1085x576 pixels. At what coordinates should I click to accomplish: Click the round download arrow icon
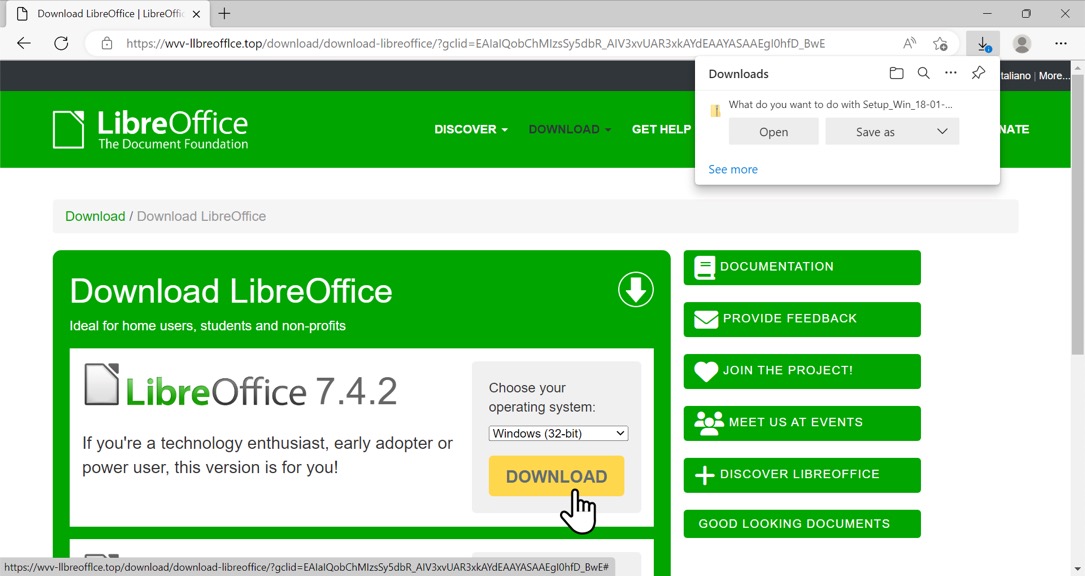(x=635, y=289)
